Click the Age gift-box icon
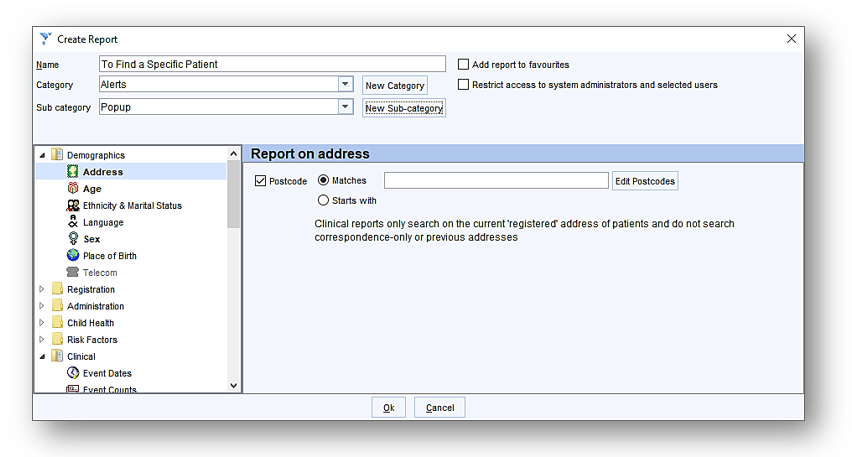This screenshot has height=457, width=852. pyautogui.click(x=72, y=189)
